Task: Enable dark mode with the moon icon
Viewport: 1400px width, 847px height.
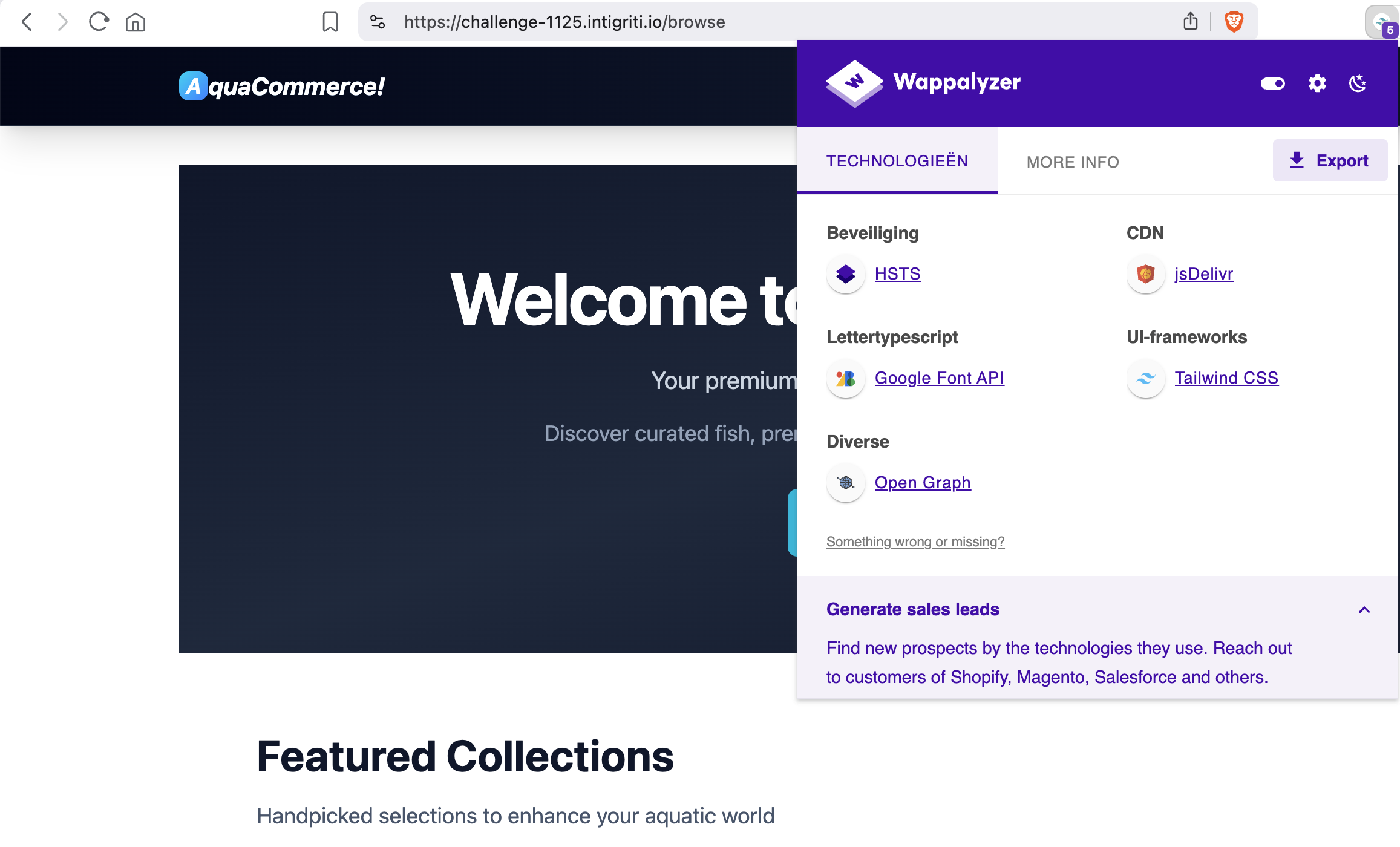Action: point(1357,83)
